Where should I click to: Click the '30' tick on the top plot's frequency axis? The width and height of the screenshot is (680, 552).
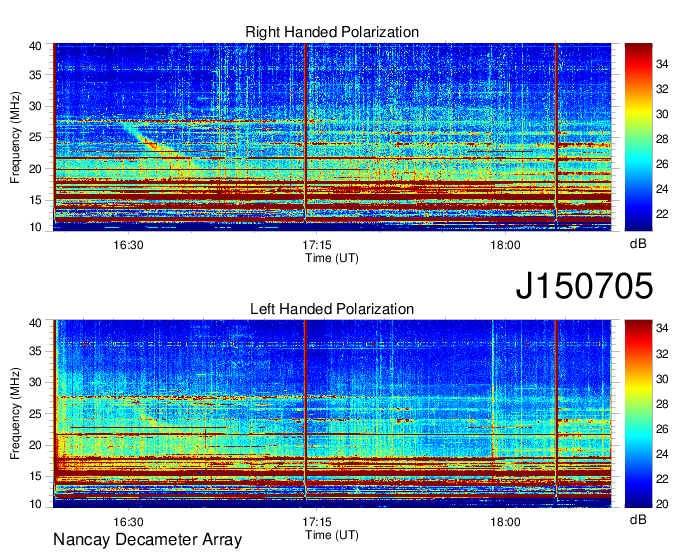[35, 106]
